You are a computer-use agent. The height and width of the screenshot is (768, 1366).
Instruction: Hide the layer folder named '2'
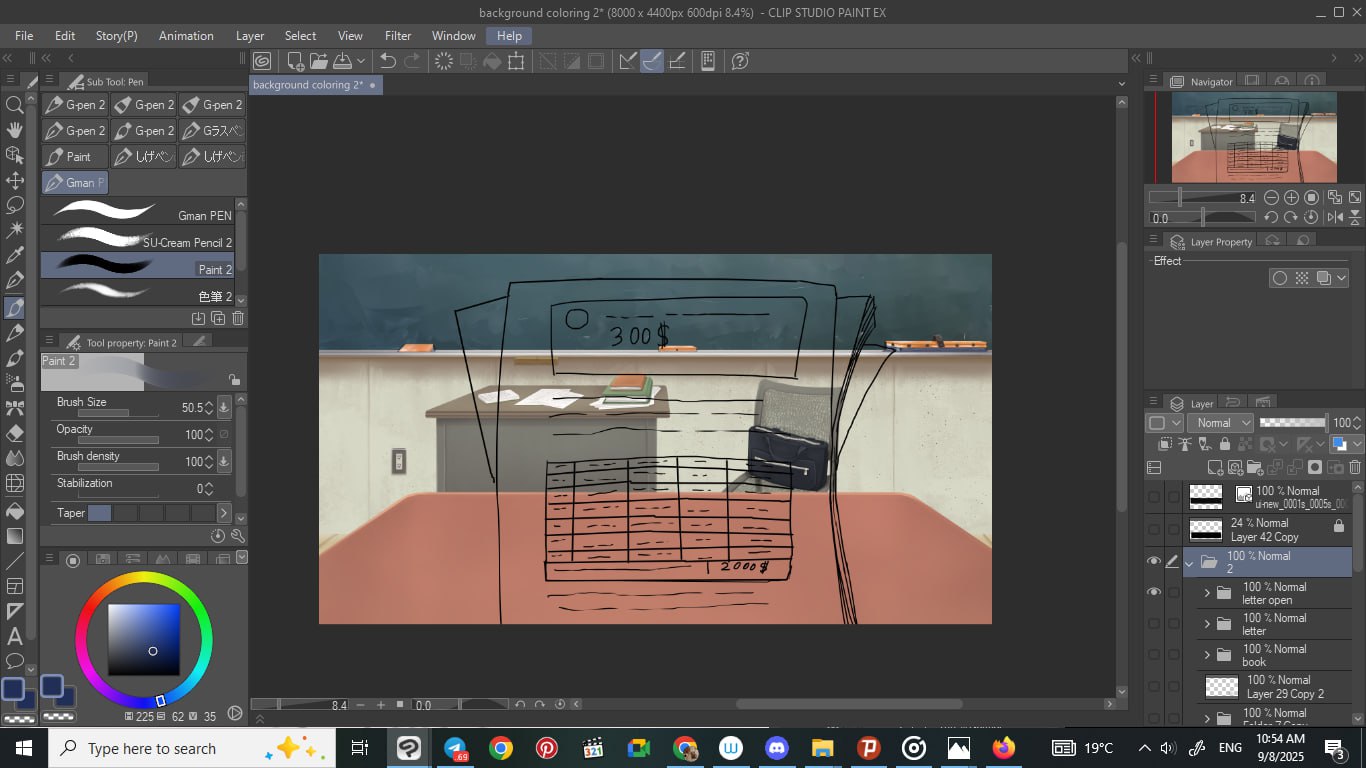1154,562
